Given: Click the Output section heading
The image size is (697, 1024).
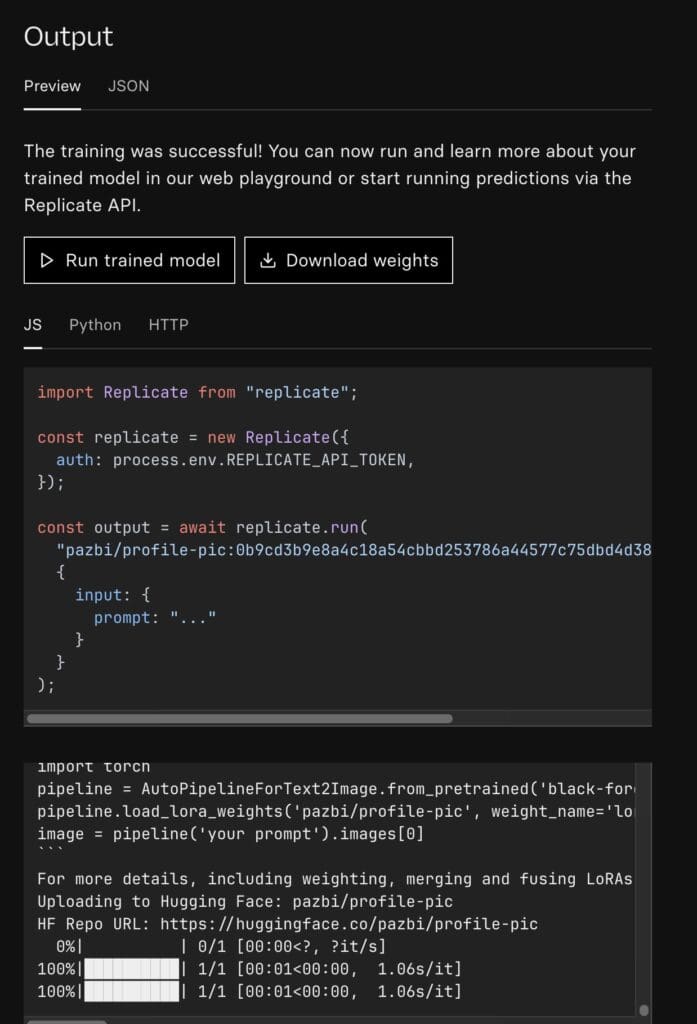Looking at the screenshot, I should 69,37.
